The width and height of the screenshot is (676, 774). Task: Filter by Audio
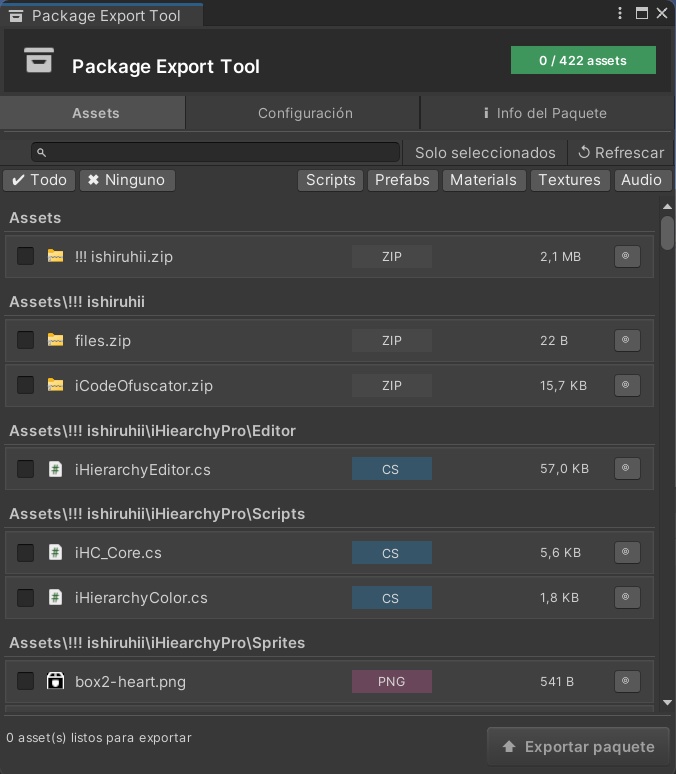642,180
